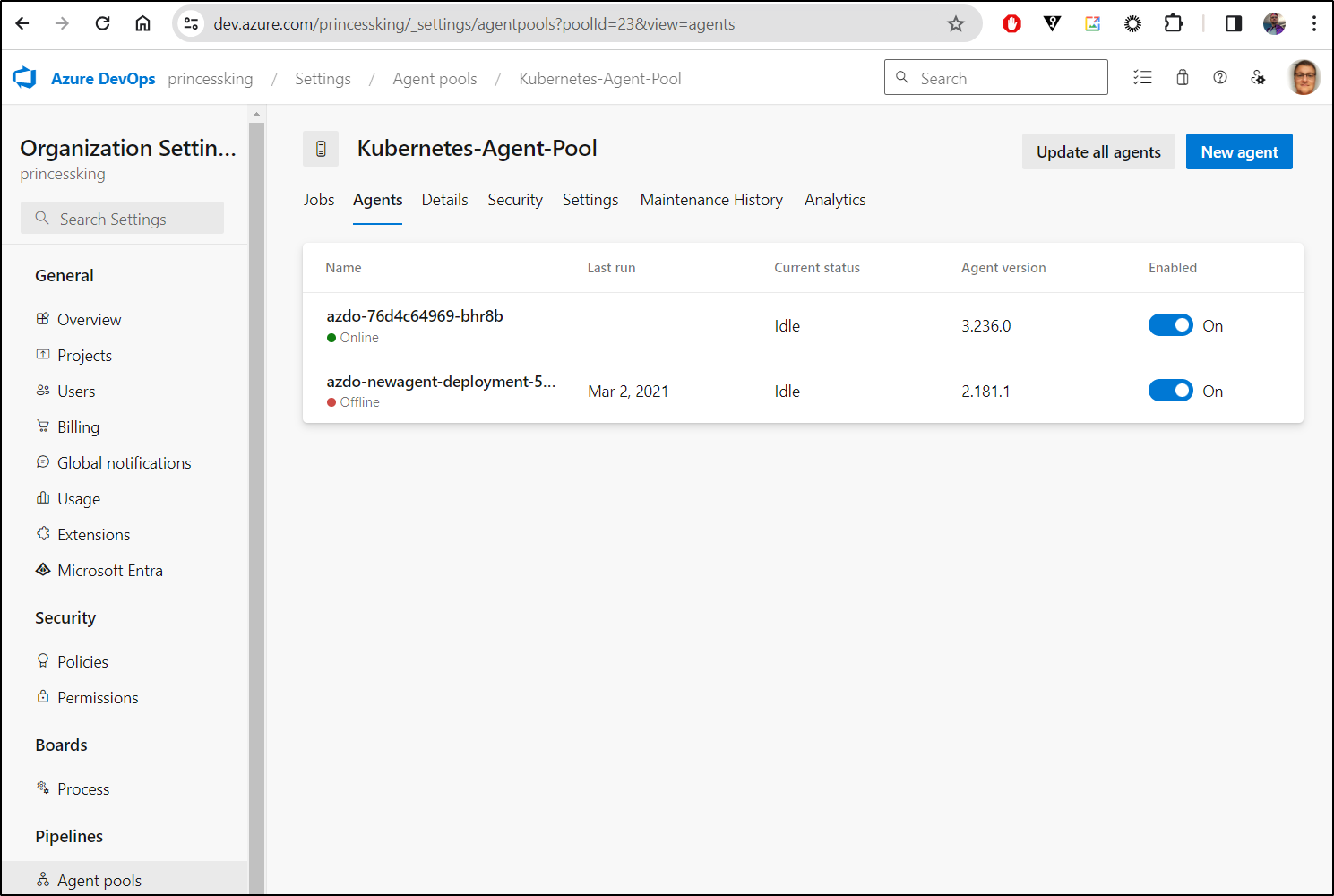Screen dimensions: 1334x896
Task: Open the azdo-76d4c64969-bhr8b agent
Action: pyautogui.click(x=415, y=316)
